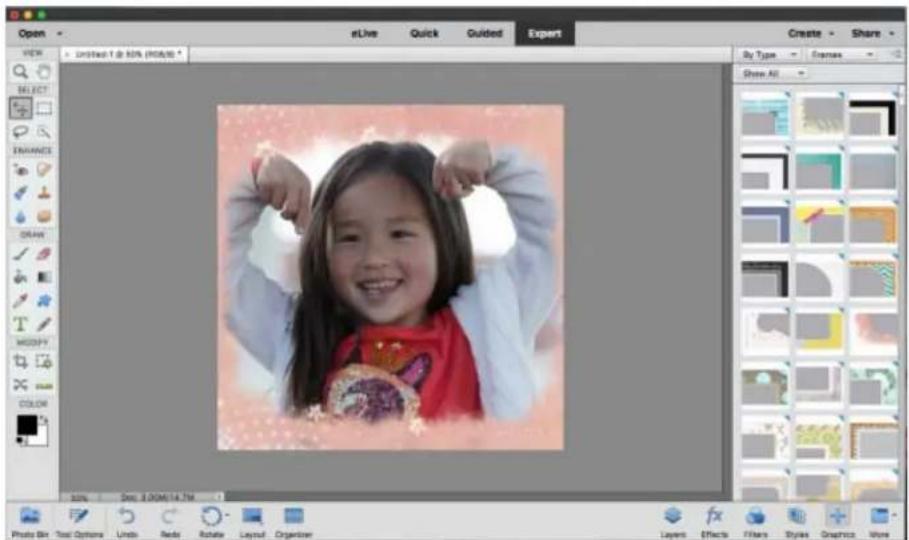Set the black foreground color swatch
The image size is (909, 540).
pyautogui.click(x=26, y=425)
